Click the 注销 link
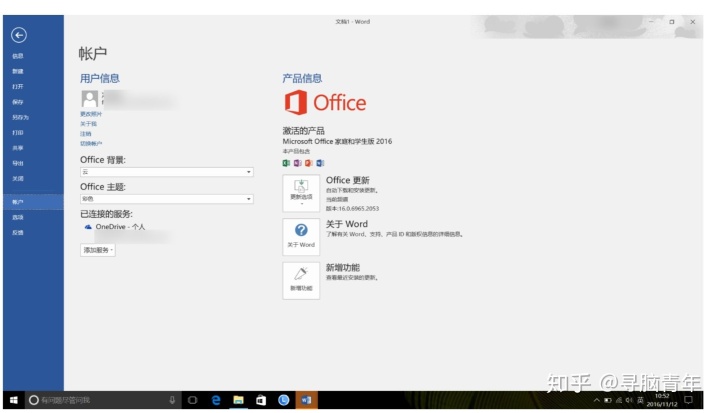 click(x=86, y=134)
